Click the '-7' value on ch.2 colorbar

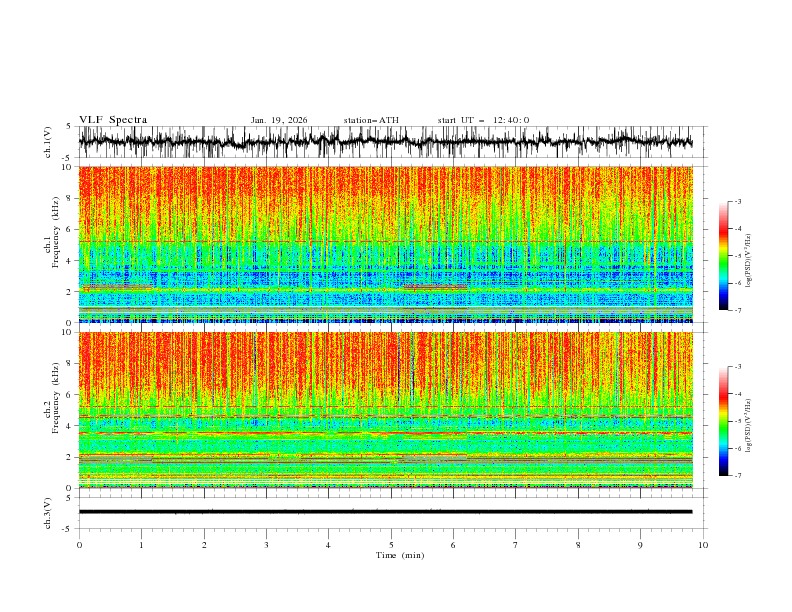point(738,476)
